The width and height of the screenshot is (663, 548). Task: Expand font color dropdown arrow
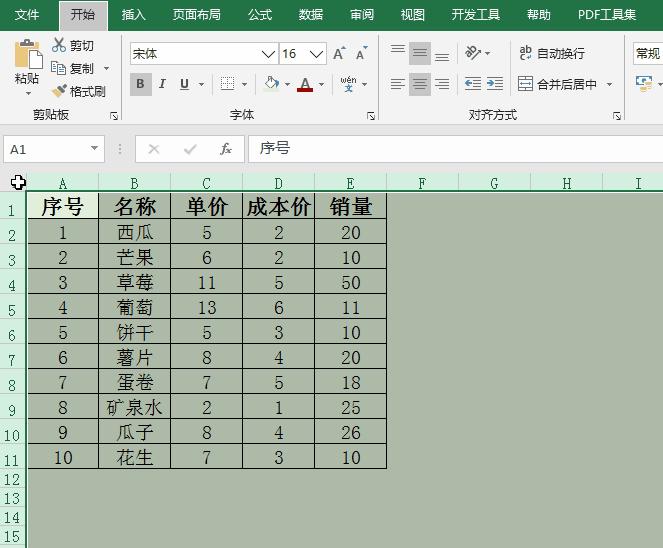click(321, 84)
